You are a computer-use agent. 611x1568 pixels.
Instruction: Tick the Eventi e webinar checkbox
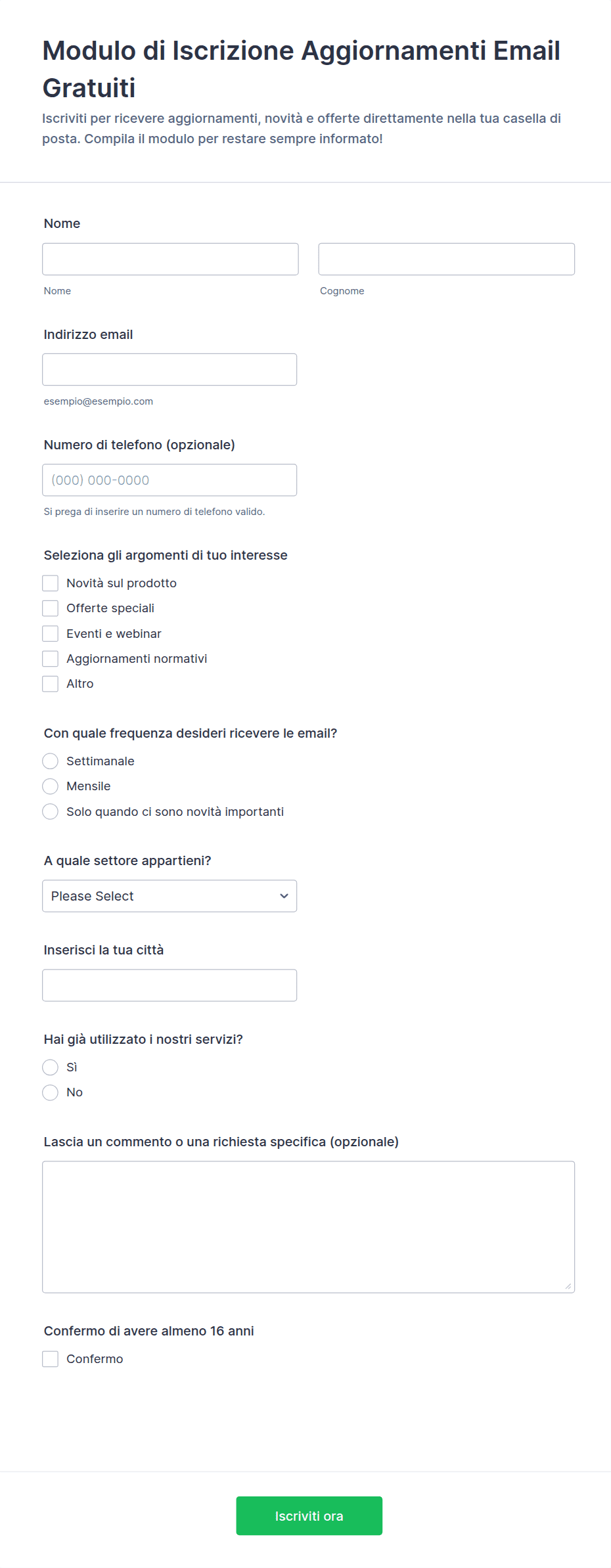tap(51, 633)
